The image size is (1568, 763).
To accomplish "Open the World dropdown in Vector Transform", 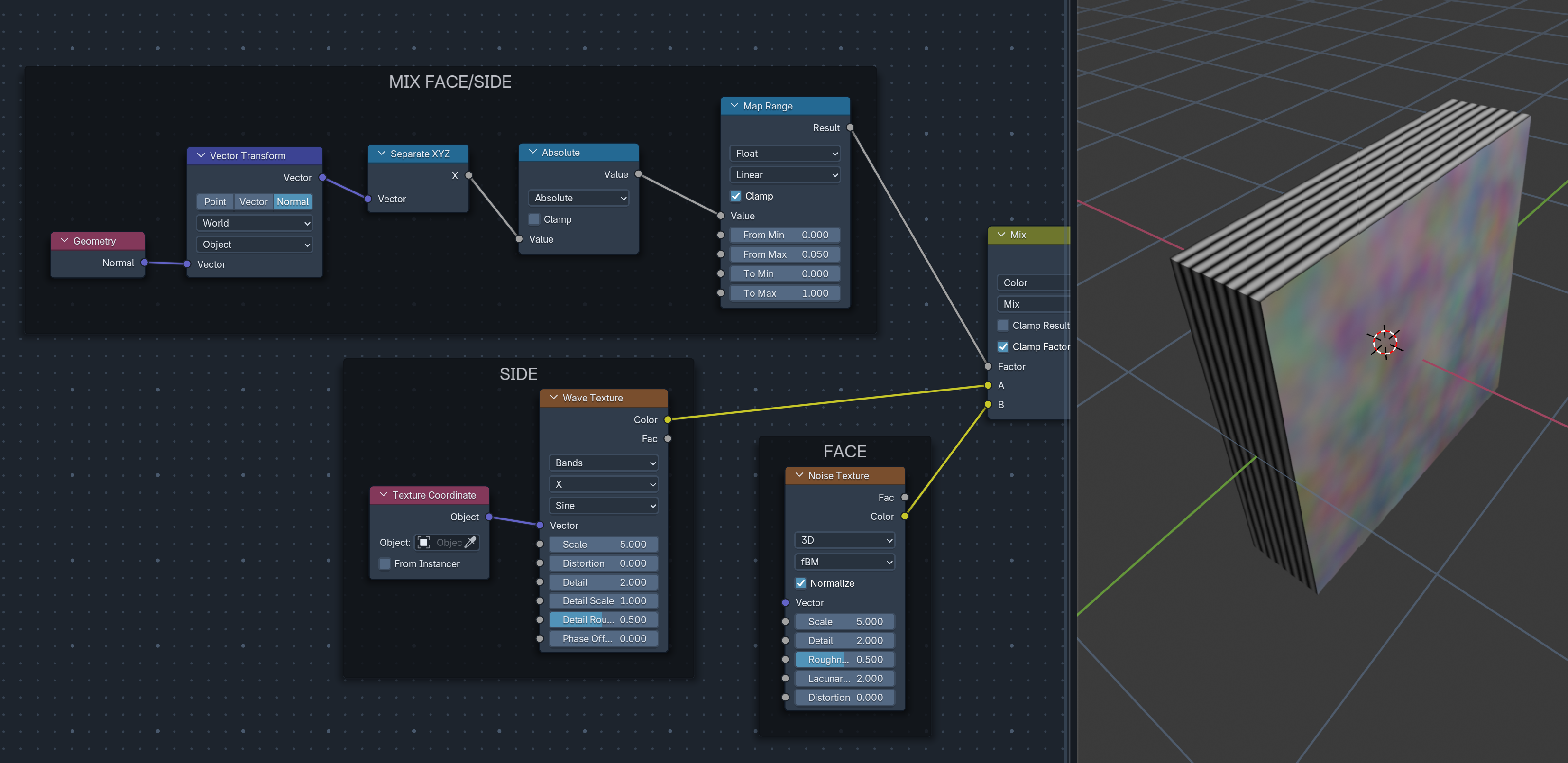I will [255, 223].
